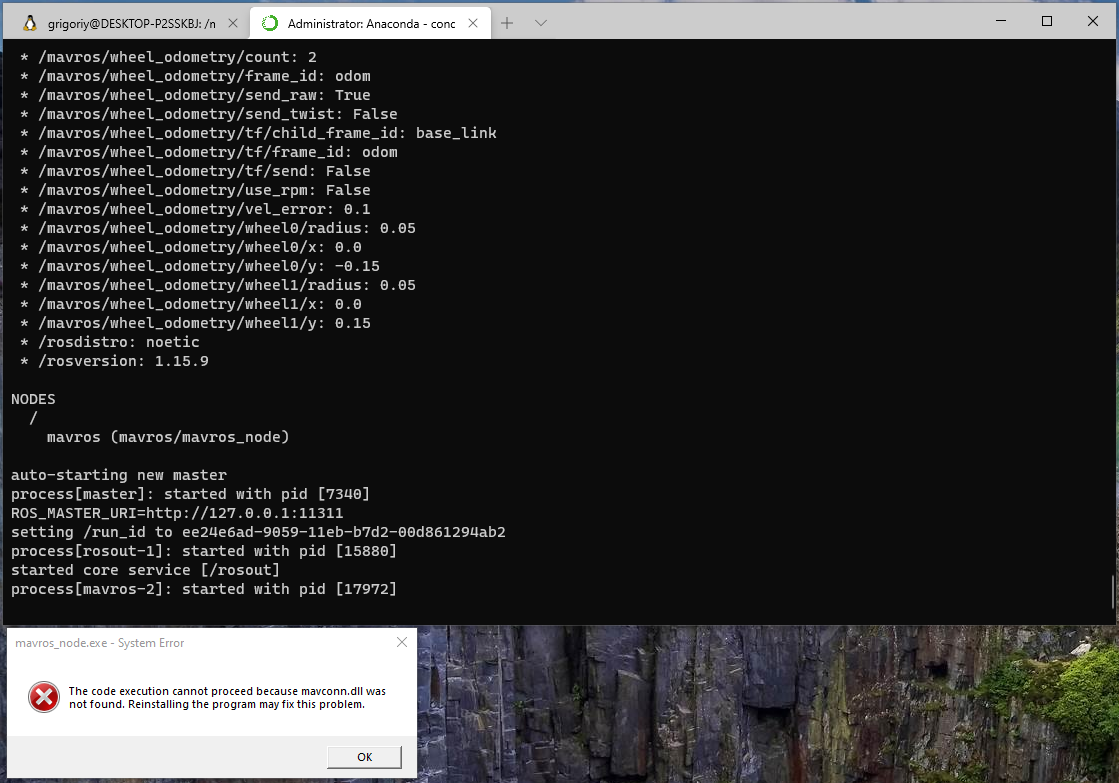Click the green Anaconda ring icon on the active tab
The height and width of the screenshot is (783, 1119).
pyautogui.click(x=269, y=20)
